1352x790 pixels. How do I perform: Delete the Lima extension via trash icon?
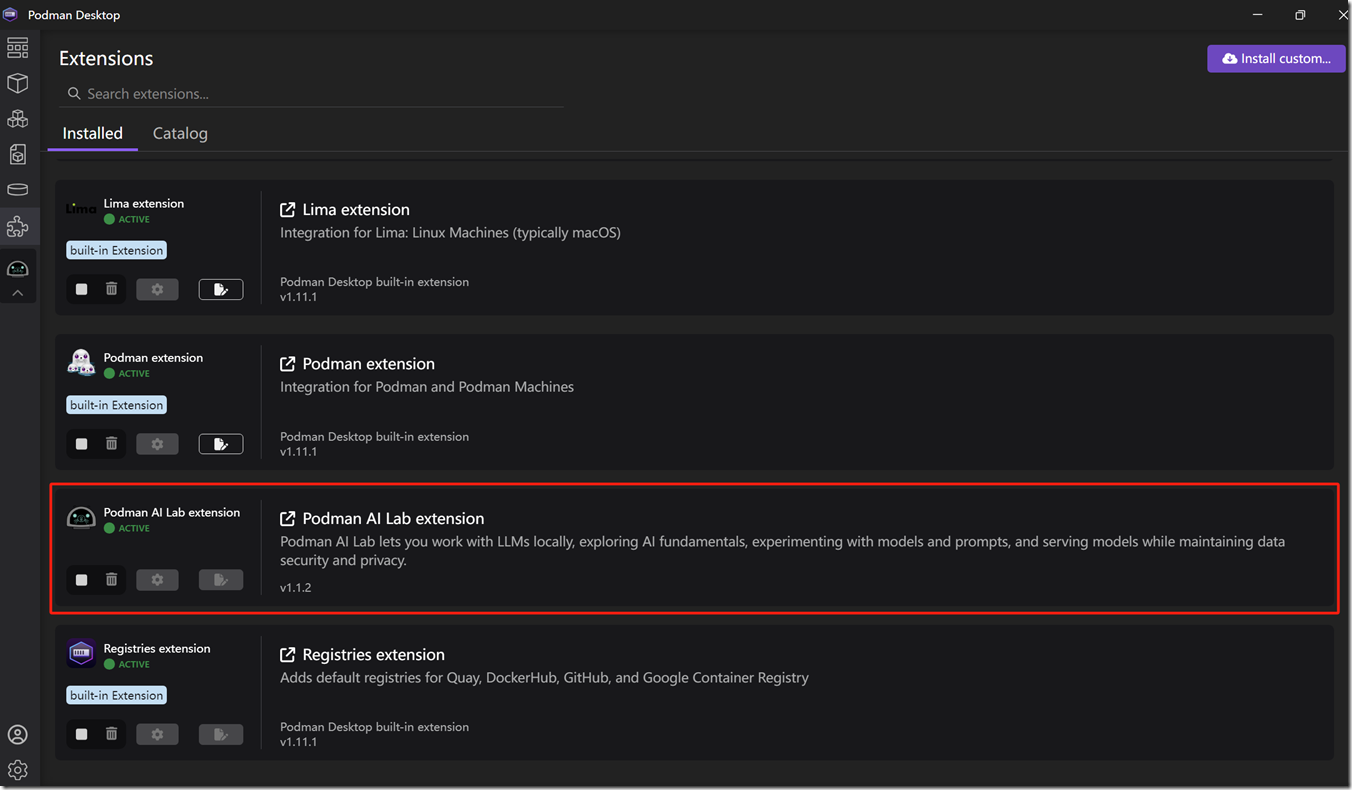coord(112,289)
